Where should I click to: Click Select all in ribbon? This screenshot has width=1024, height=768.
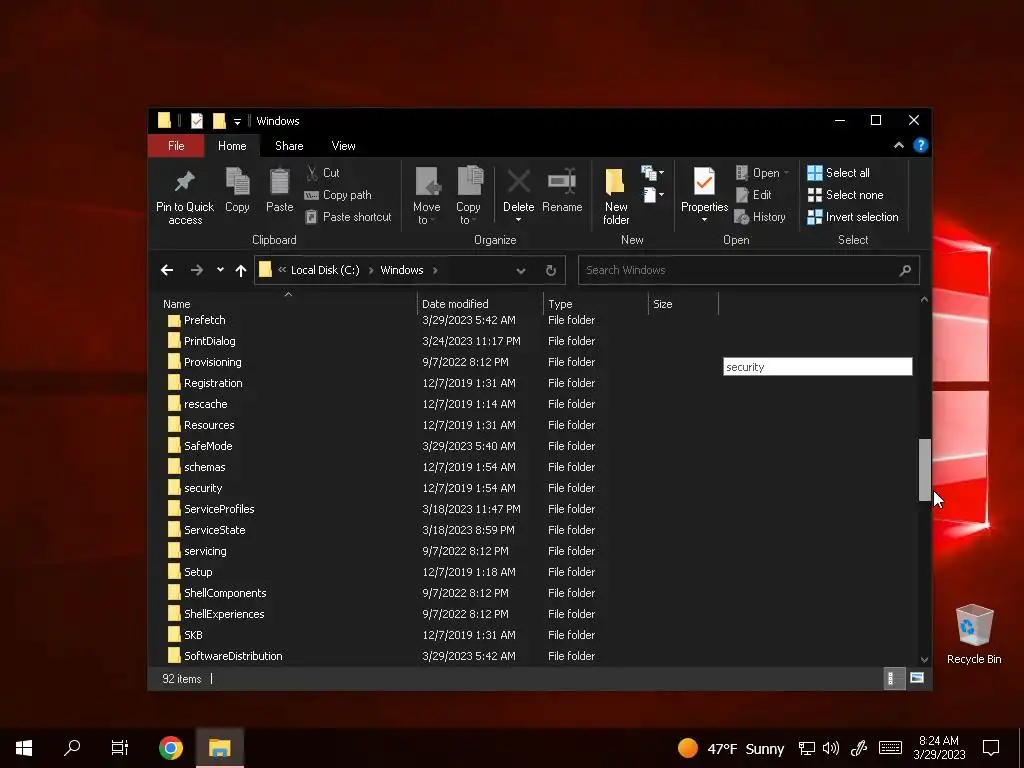click(839, 173)
